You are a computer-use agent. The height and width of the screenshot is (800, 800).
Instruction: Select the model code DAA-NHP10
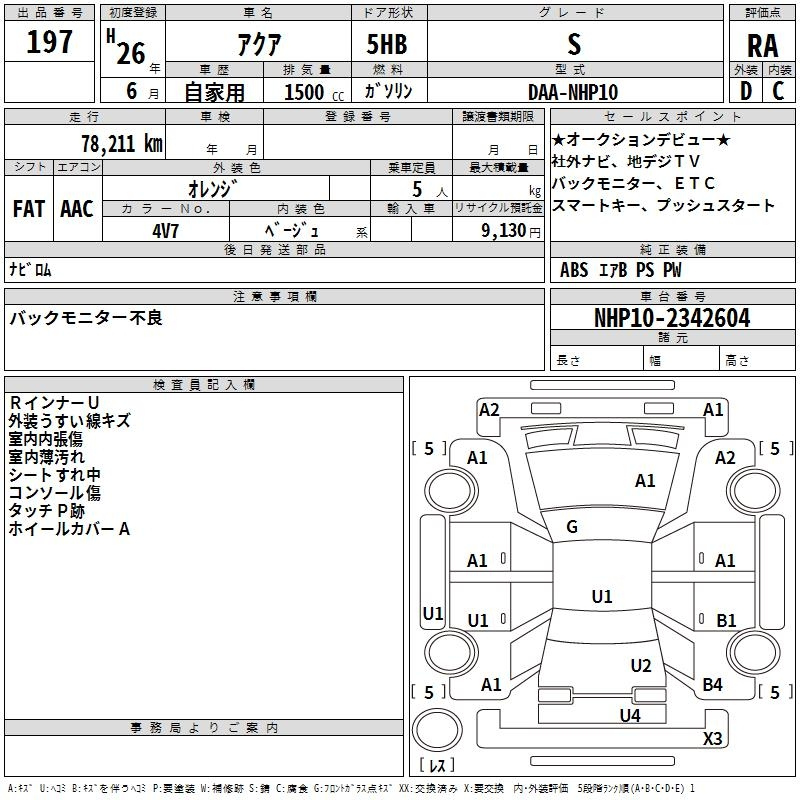[x=573, y=92]
